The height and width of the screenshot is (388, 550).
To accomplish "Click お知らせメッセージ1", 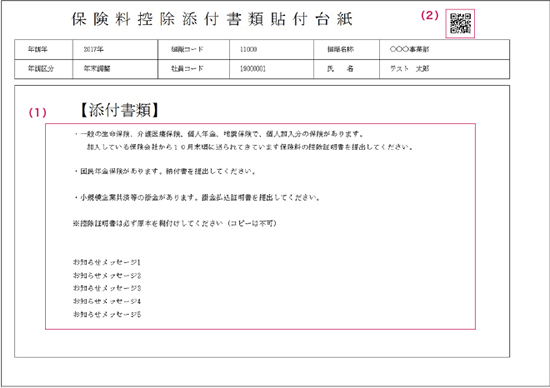I will [107, 262].
